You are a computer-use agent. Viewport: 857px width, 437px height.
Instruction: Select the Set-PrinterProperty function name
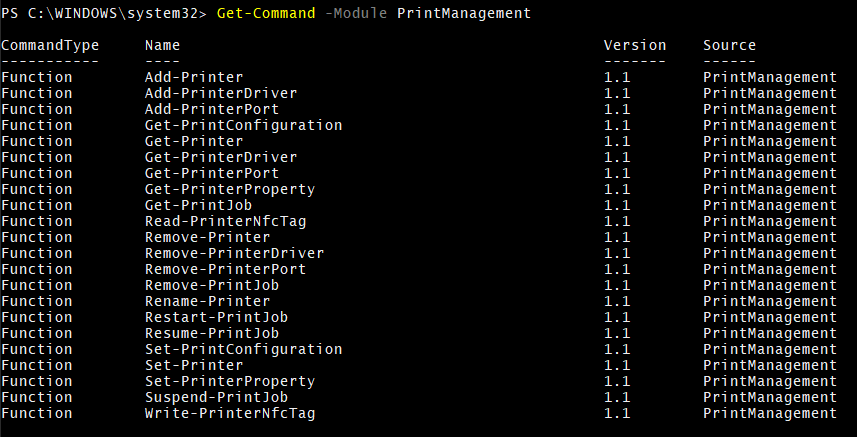(x=230, y=381)
